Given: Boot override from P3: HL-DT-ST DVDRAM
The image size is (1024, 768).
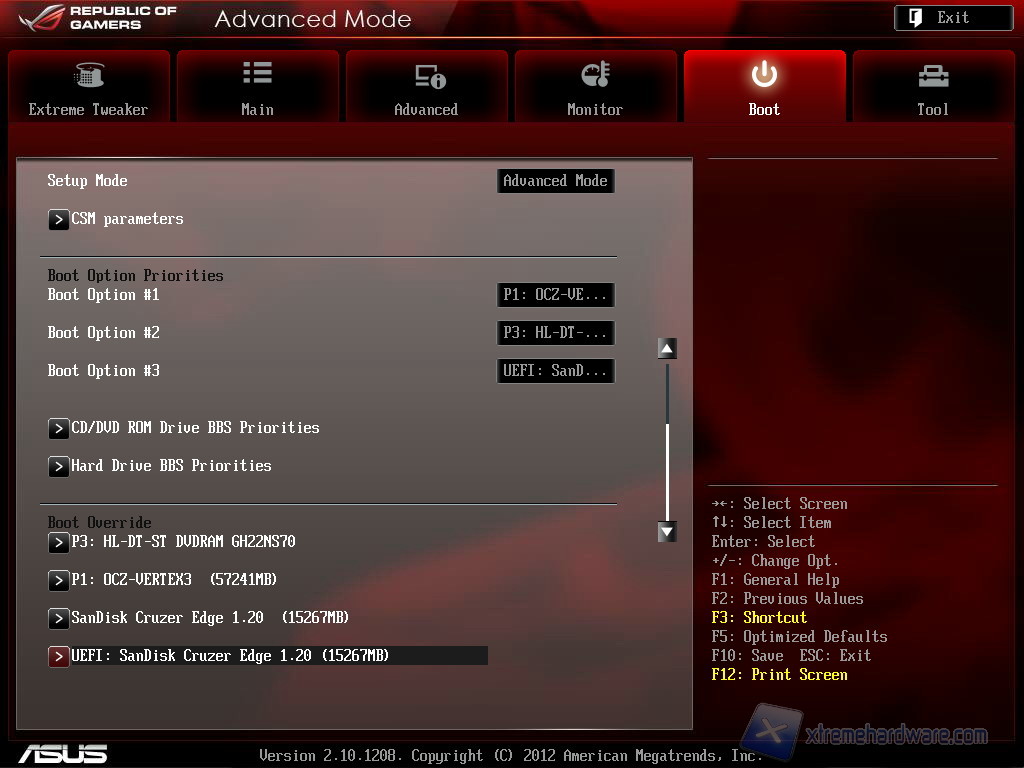Looking at the screenshot, I should [183, 542].
